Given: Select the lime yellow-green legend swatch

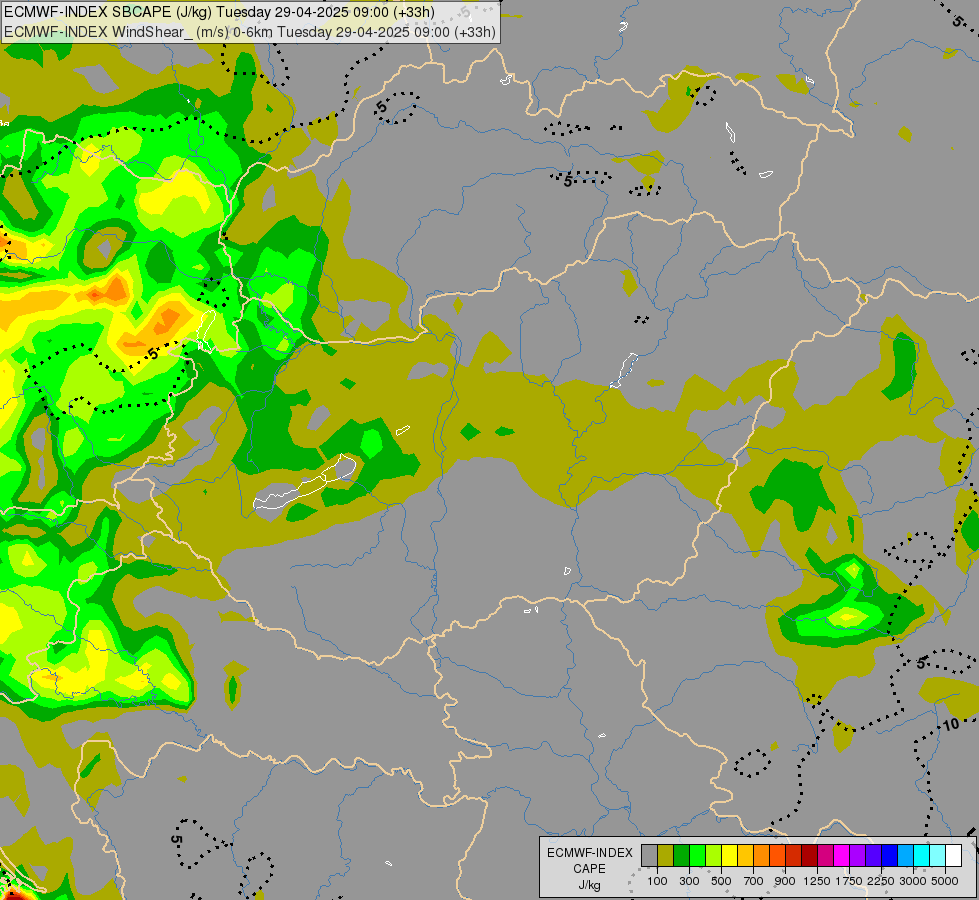Looking at the screenshot, I should [x=714, y=856].
